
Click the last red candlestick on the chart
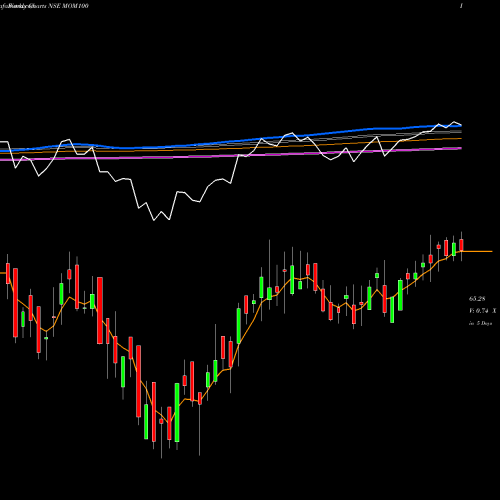pos(461,245)
